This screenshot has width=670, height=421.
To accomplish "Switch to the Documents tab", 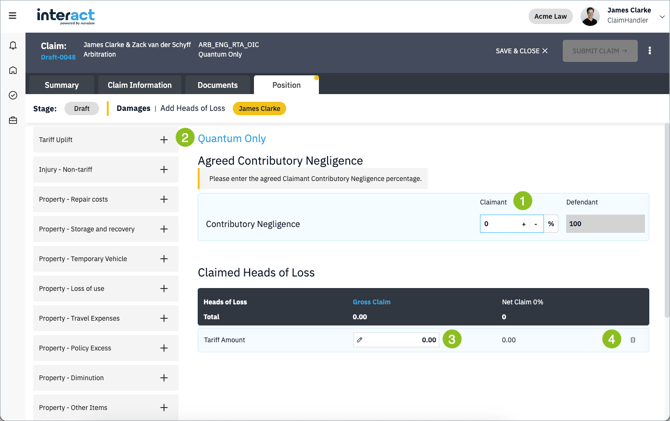I will (x=217, y=85).
